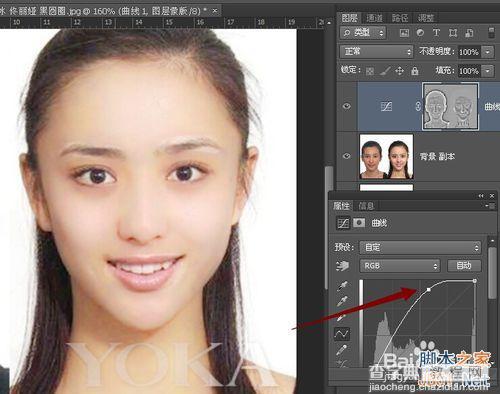Select the Curves adjustment icon in Properties
The height and width of the screenshot is (394, 500).
[x=343, y=223]
